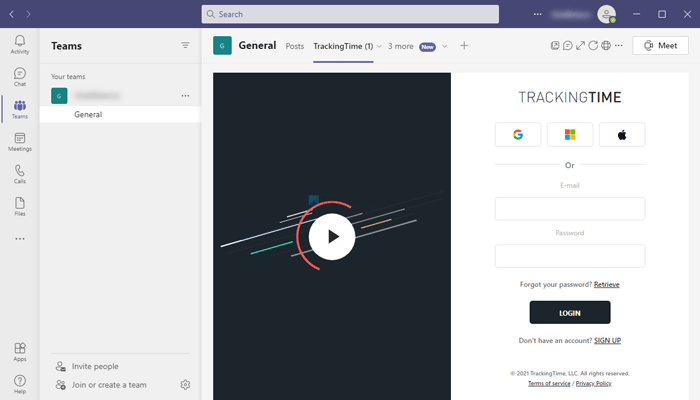Sign in with Microsoft
700x400 pixels.
(x=570, y=134)
